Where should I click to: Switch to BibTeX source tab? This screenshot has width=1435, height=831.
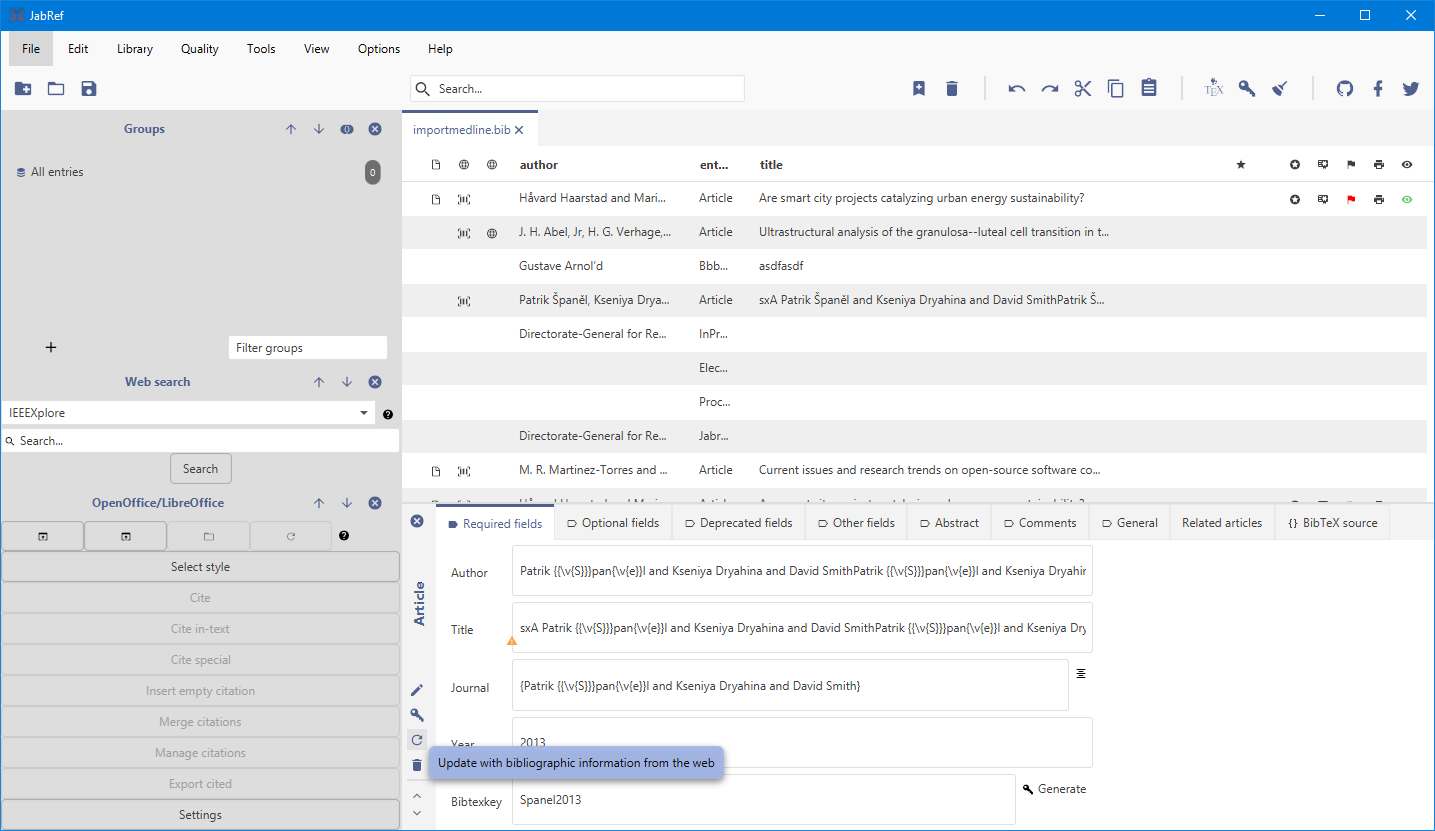(1332, 523)
